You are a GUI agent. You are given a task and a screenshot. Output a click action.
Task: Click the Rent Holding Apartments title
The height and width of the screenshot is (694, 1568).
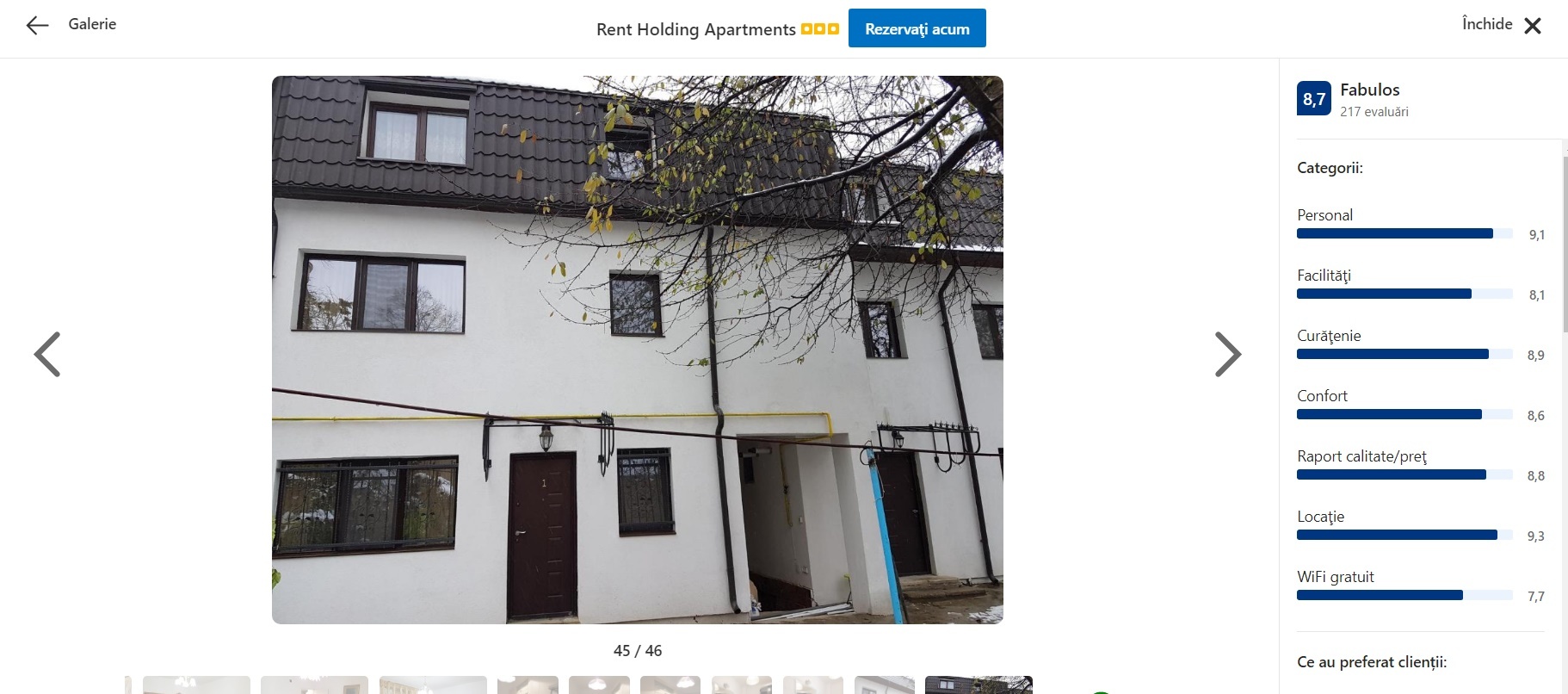[x=695, y=29]
